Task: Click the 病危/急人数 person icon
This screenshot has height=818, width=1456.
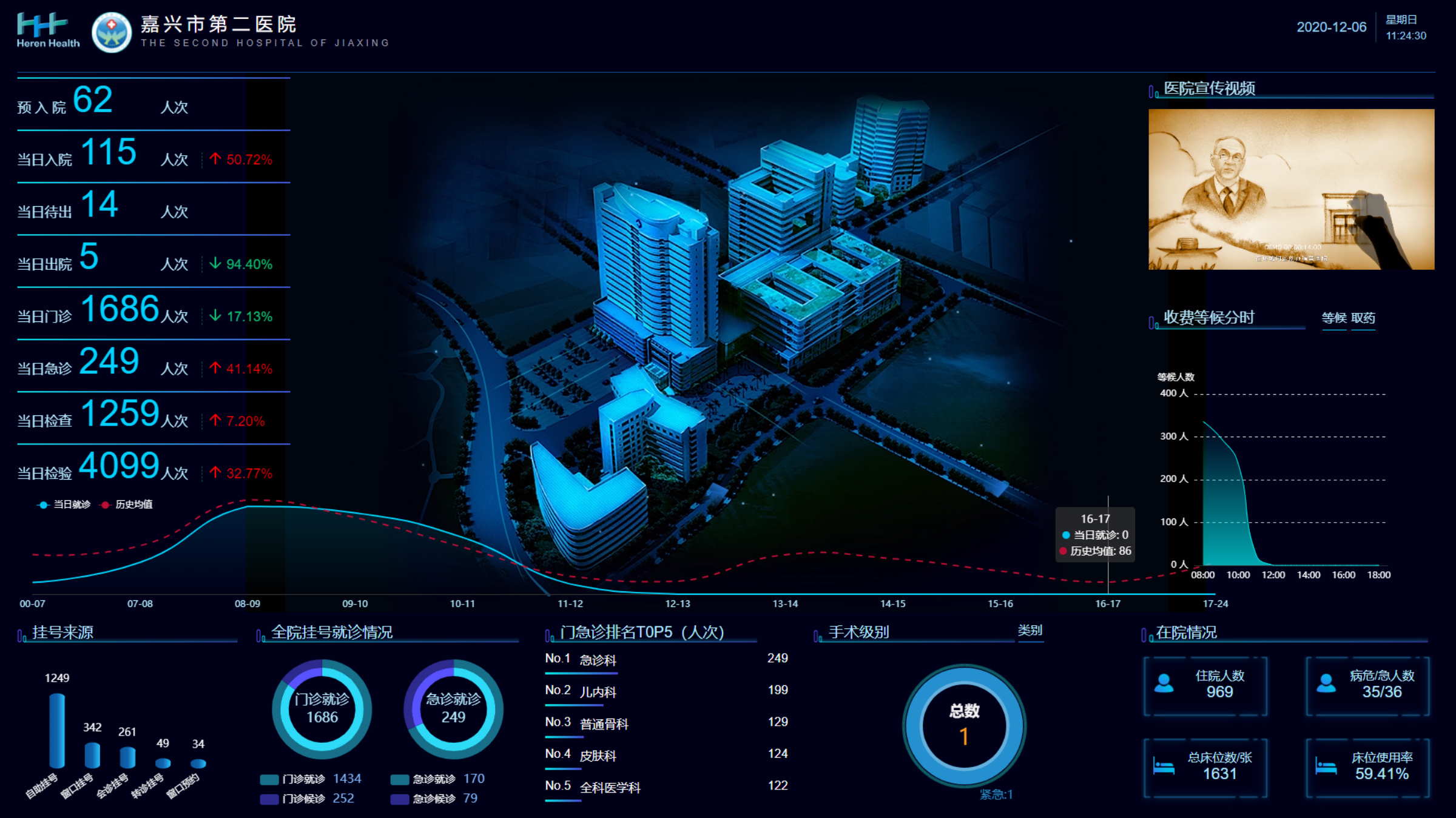Action: [1326, 683]
